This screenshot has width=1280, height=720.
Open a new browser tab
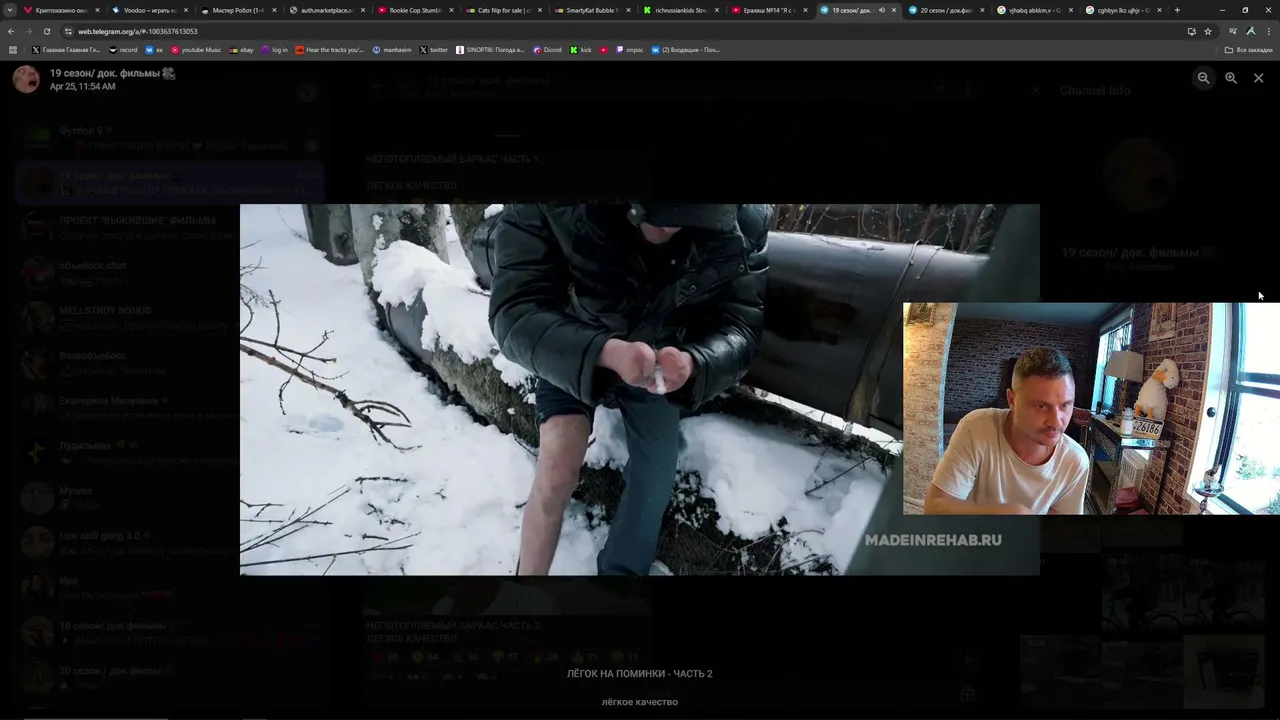click(1177, 10)
